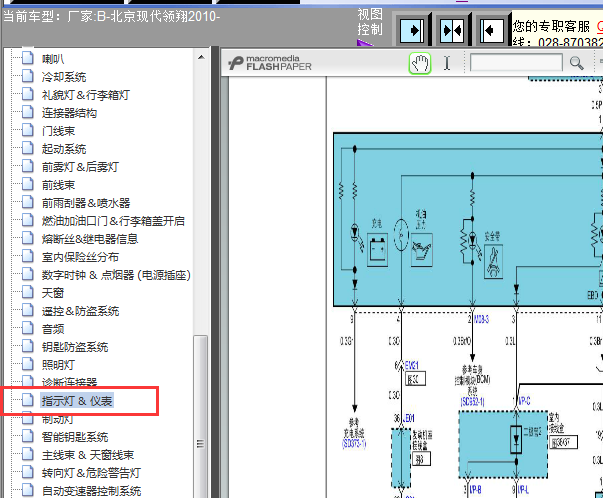Click the tree scrollbar up arrow
The image size is (603, 498).
201,57
